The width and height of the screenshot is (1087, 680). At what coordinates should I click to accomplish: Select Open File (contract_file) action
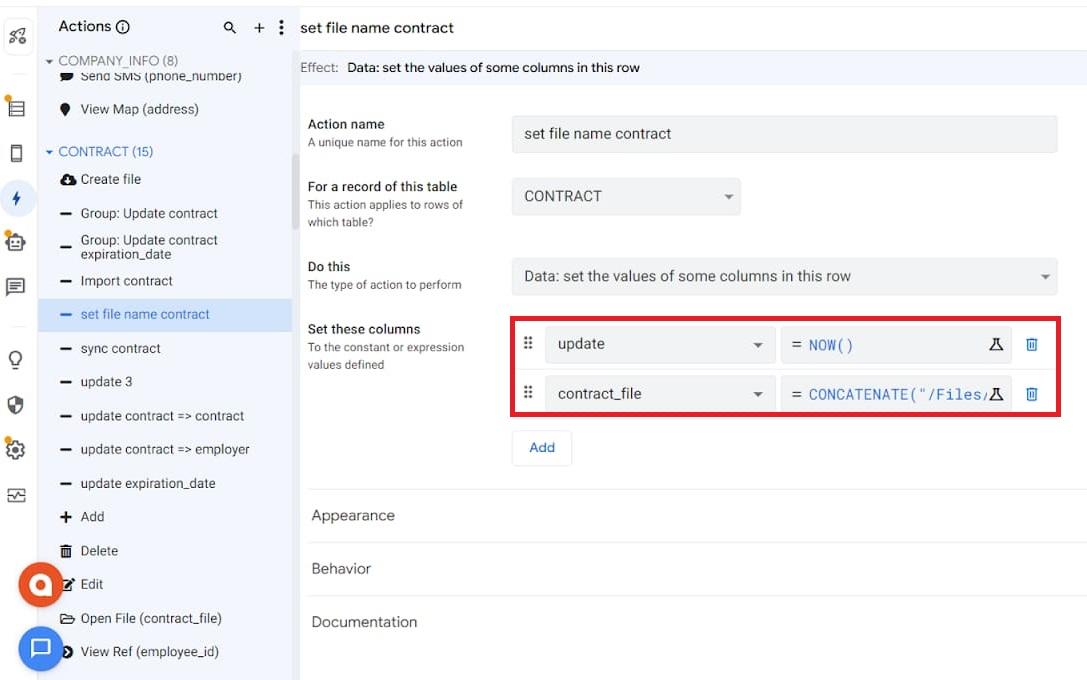150,618
